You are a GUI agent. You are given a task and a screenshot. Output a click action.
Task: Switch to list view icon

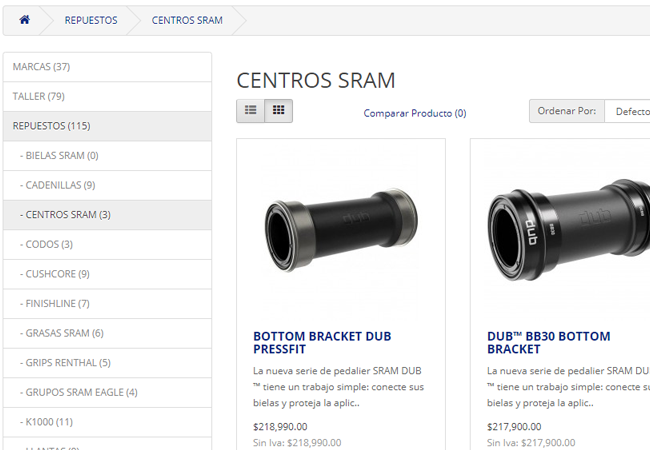(250, 111)
